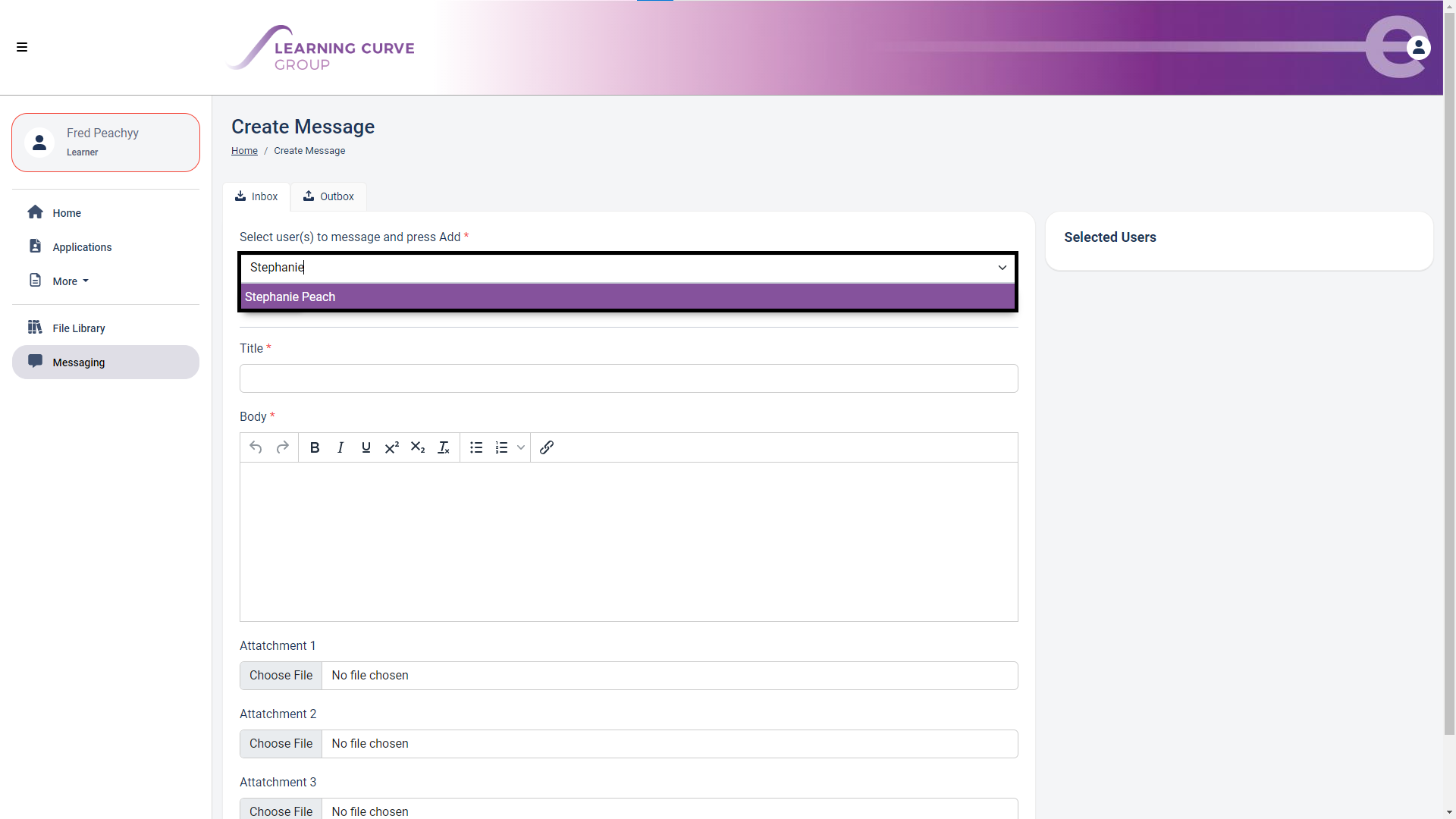Image resolution: width=1456 pixels, height=819 pixels.
Task: Click the Create Message page heading
Action: (303, 127)
